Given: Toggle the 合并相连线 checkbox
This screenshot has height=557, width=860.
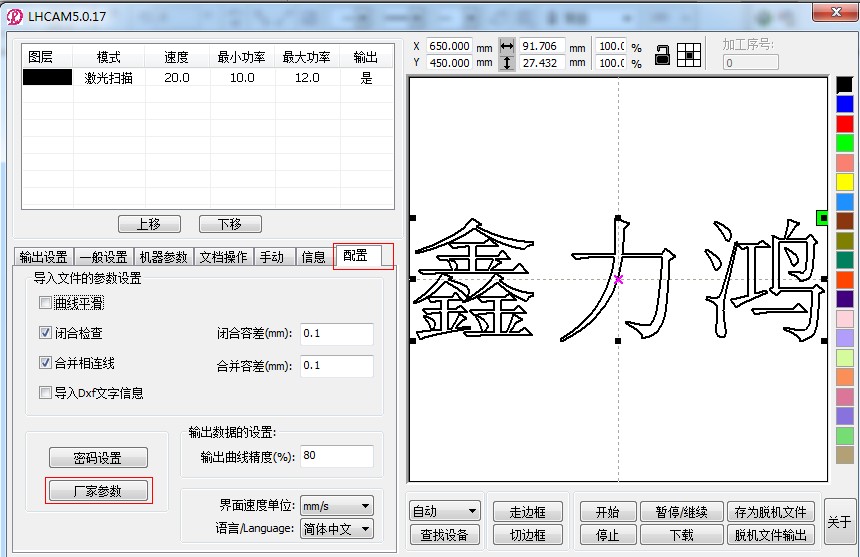Looking at the screenshot, I should 45,363.
